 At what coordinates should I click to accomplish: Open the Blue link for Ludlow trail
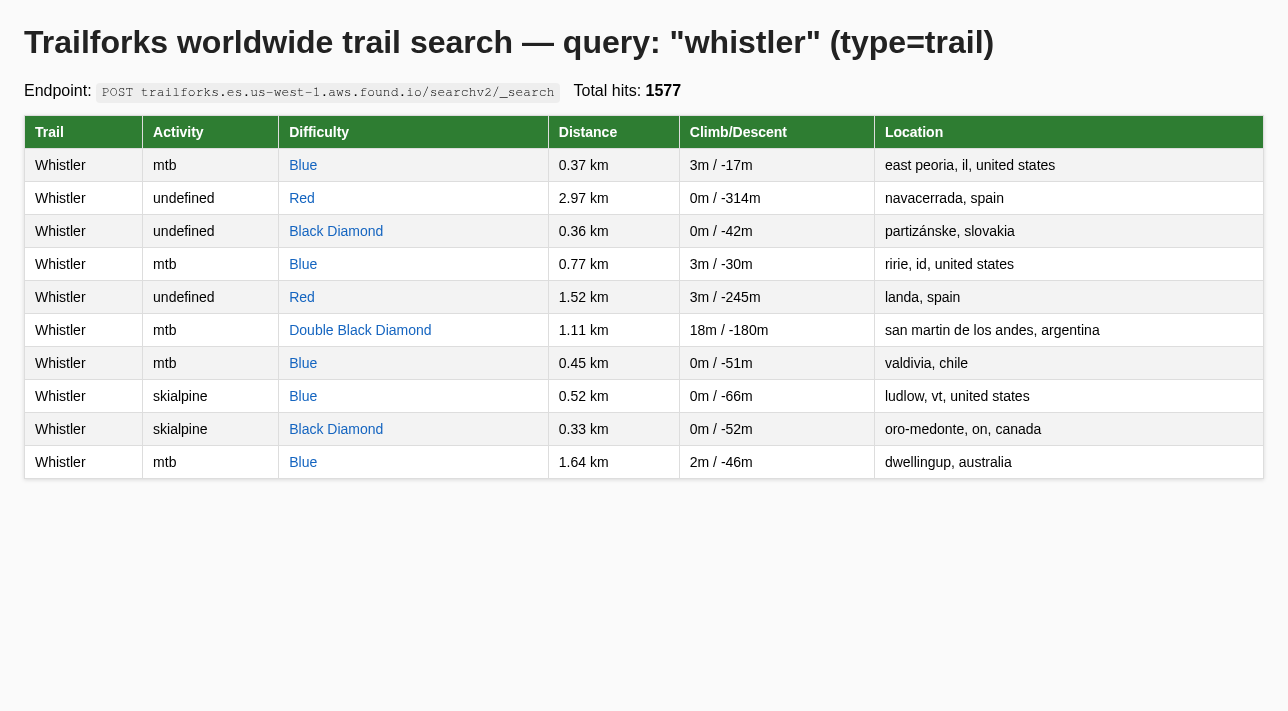pyautogui.click(x=303, y=396)
